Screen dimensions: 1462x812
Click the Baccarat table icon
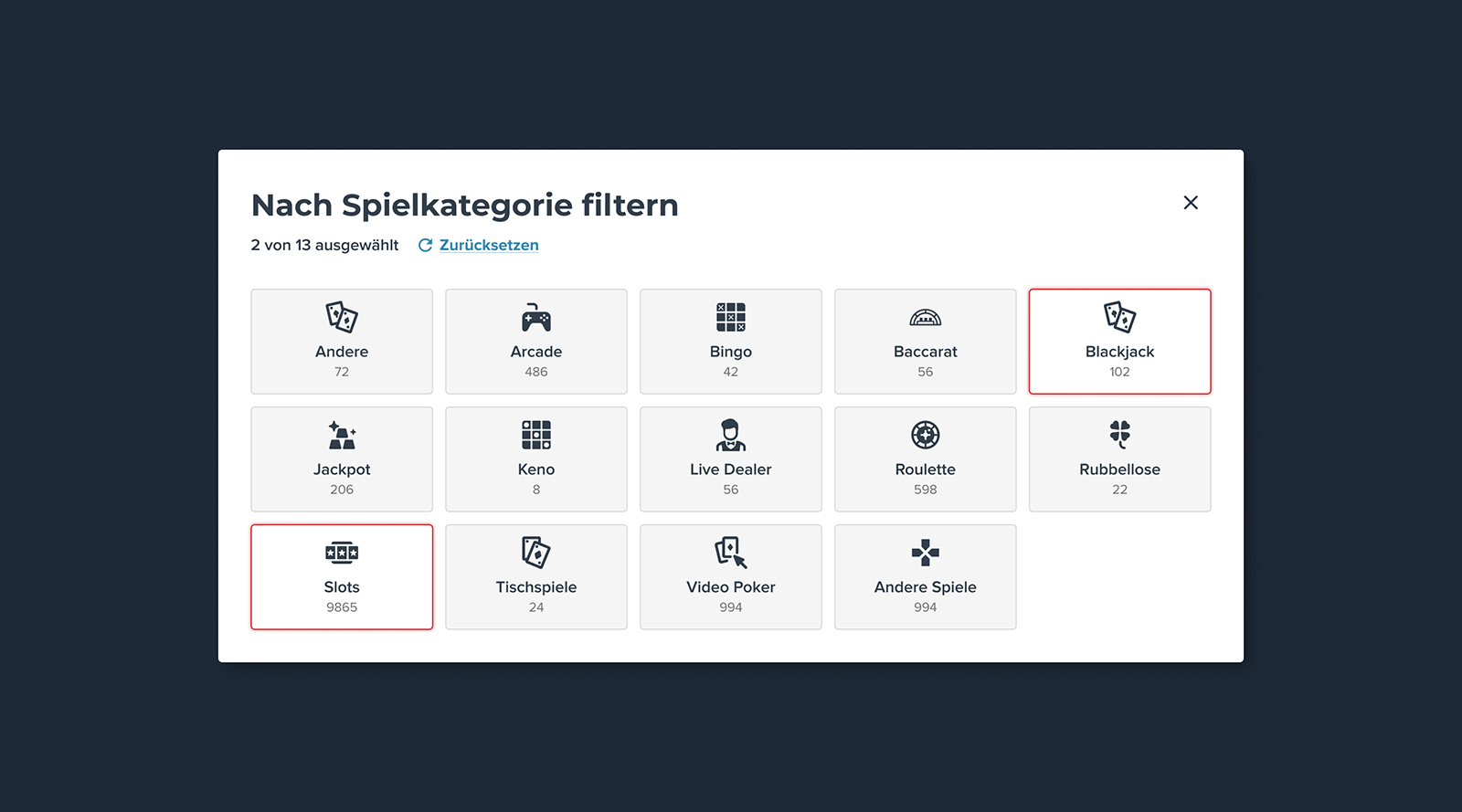(925, 318)
